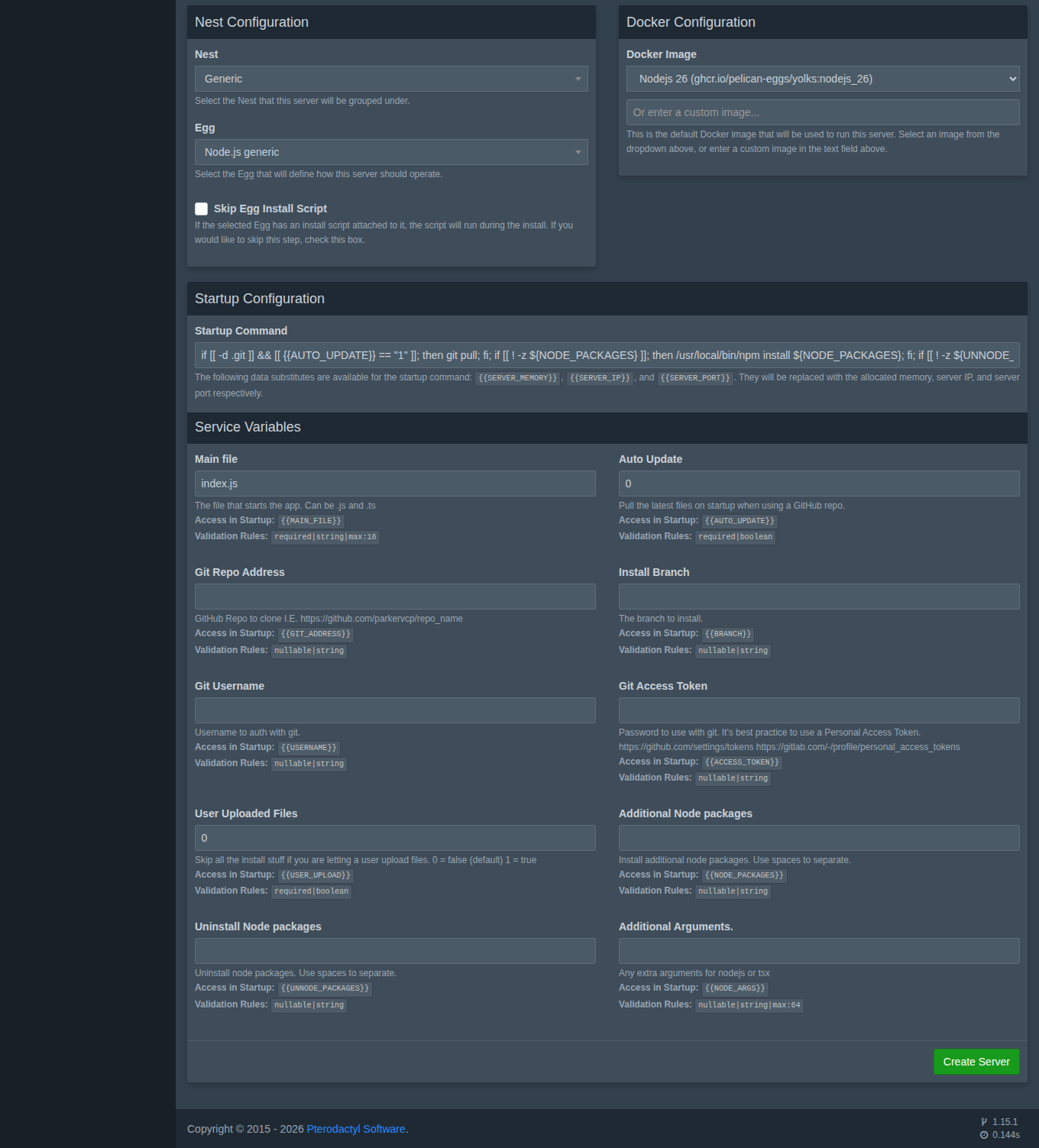
Task: Click the custom Docker image text field
Action: (823, 112)
